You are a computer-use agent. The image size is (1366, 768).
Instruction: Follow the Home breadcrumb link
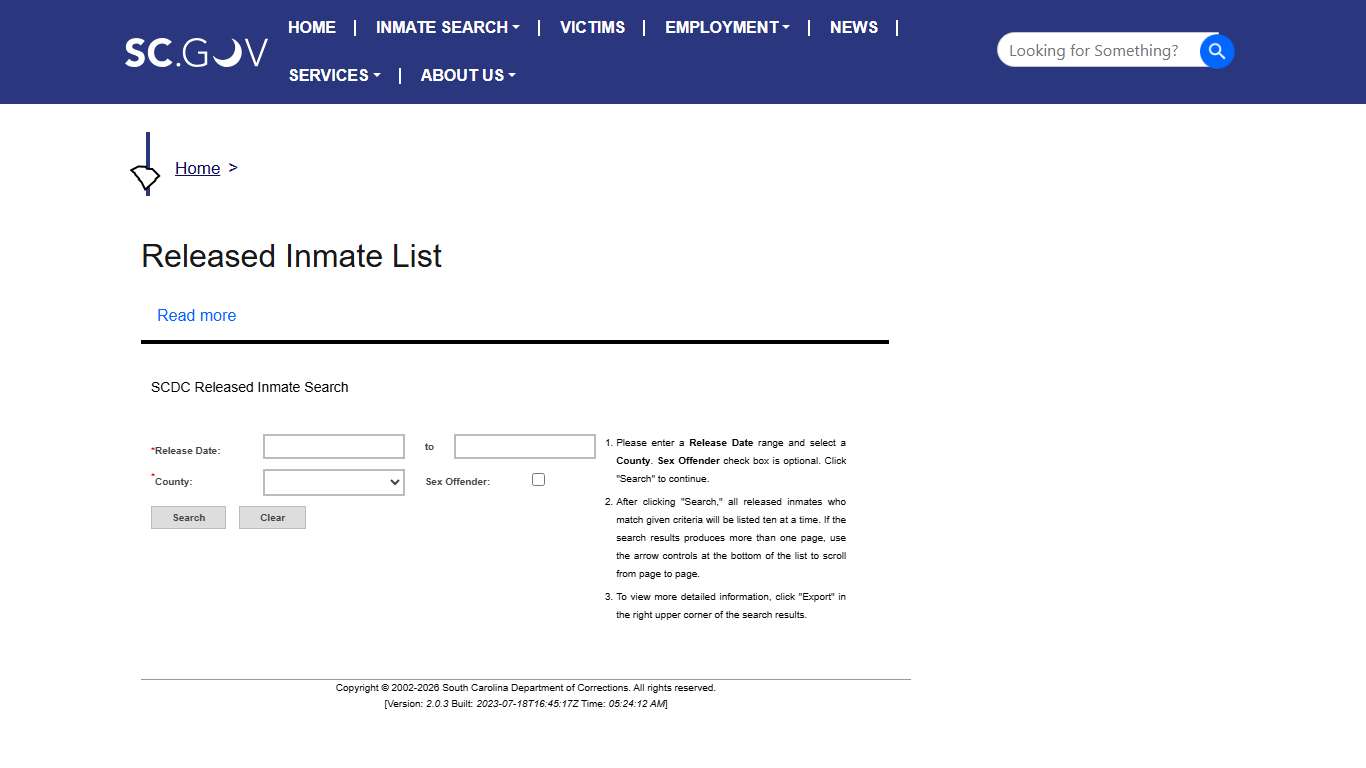point(197,168)
